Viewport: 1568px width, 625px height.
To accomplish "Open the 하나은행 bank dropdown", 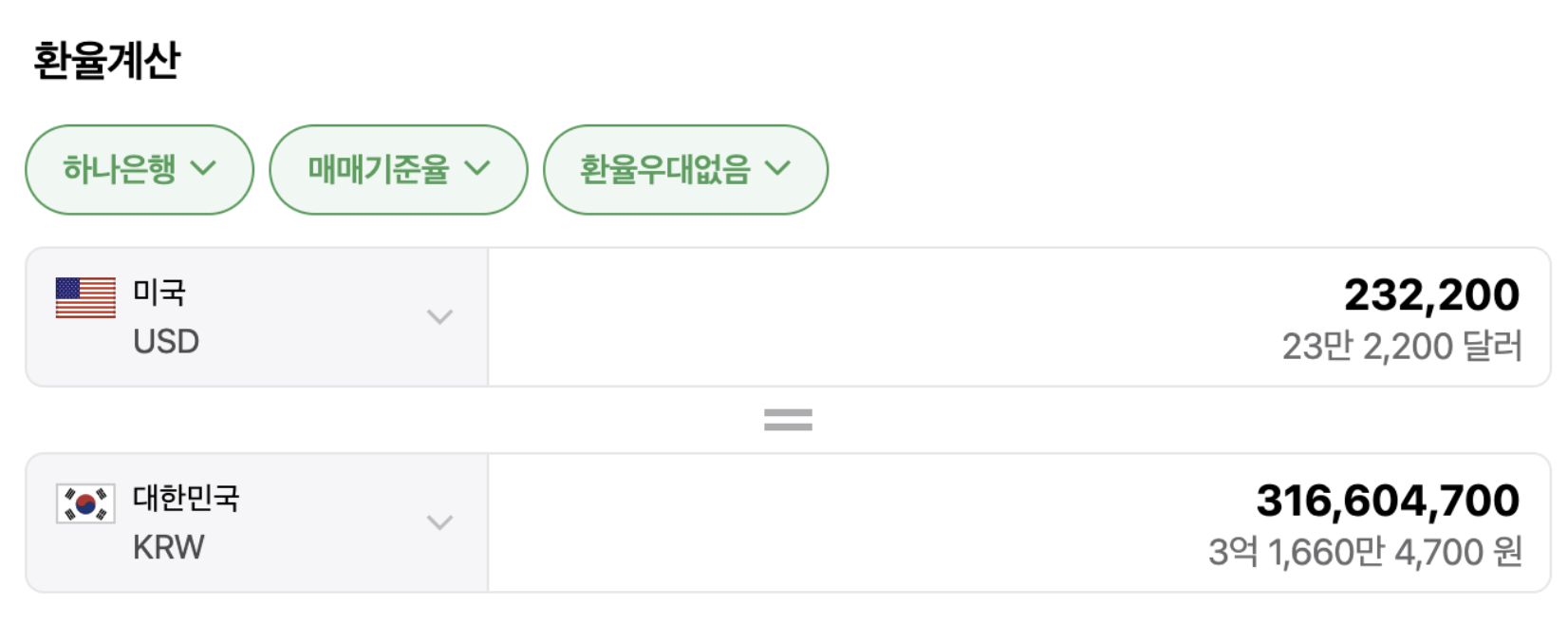I will [x=139, y=170].
